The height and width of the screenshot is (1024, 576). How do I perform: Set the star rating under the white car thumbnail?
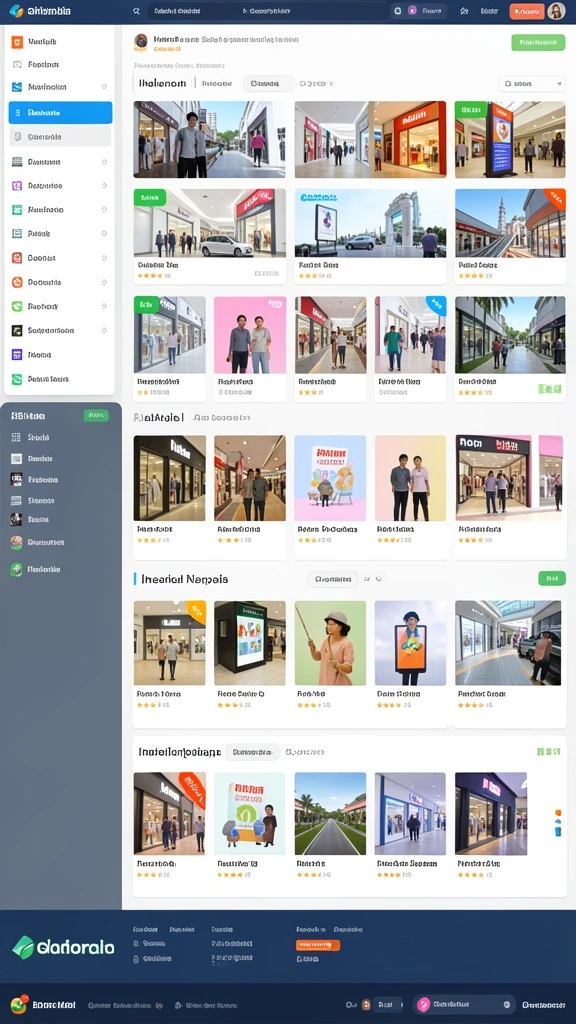[x=150, y=276]
